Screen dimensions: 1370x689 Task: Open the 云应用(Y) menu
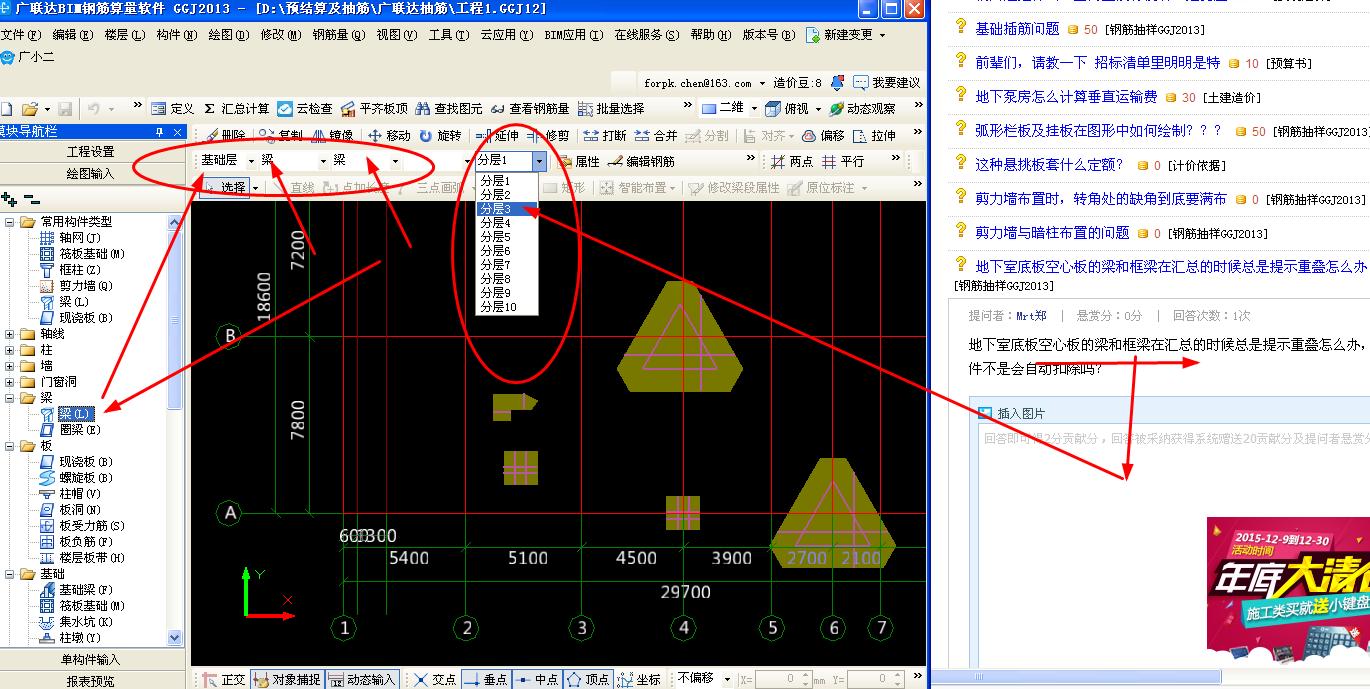(505, 34)
